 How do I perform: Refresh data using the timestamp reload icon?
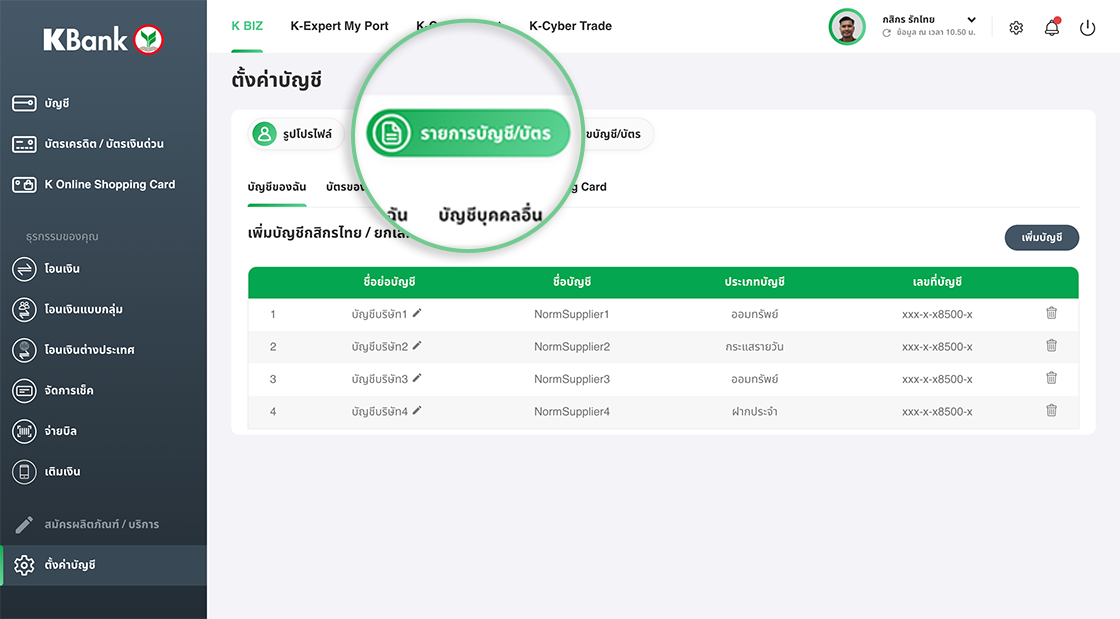coord(887,34)
